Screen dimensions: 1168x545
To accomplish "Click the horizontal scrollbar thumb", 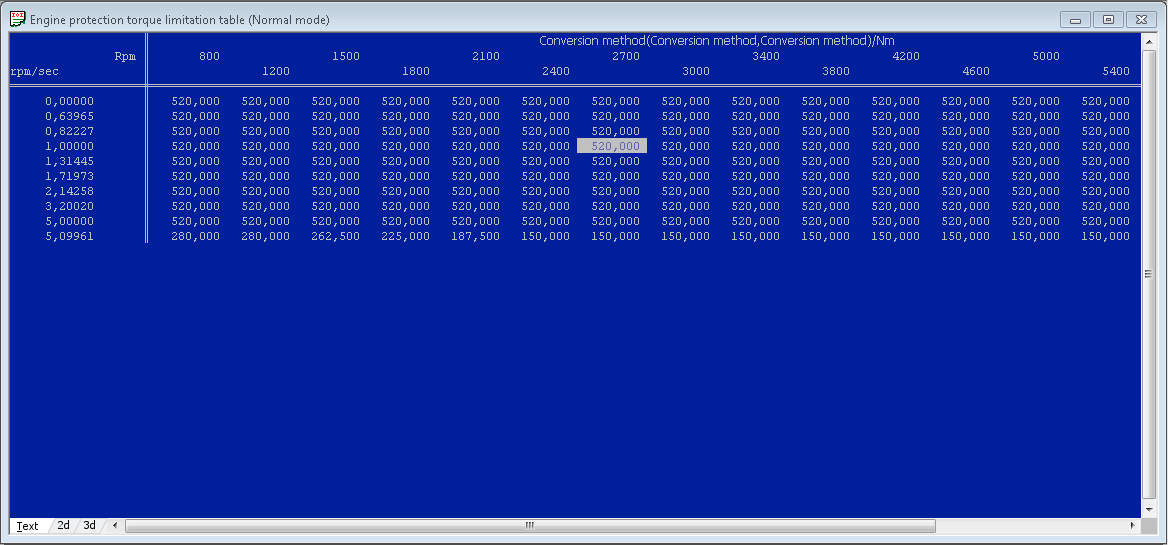I will click(530, 525).
